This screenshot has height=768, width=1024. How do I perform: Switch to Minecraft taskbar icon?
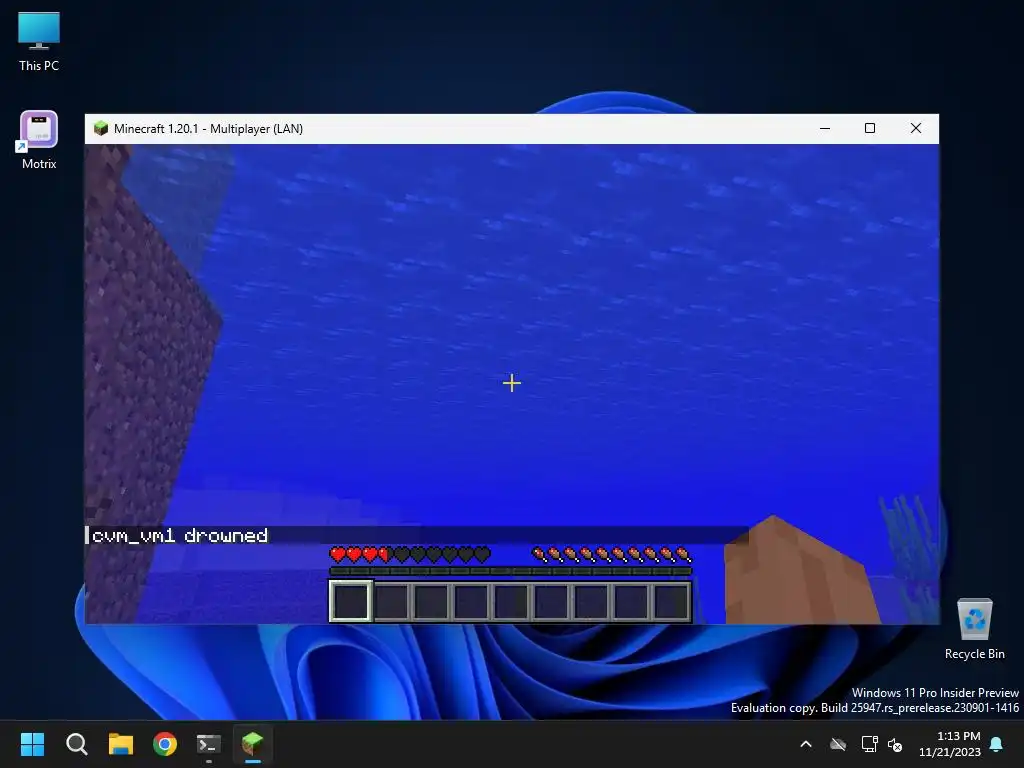point(253,744)
